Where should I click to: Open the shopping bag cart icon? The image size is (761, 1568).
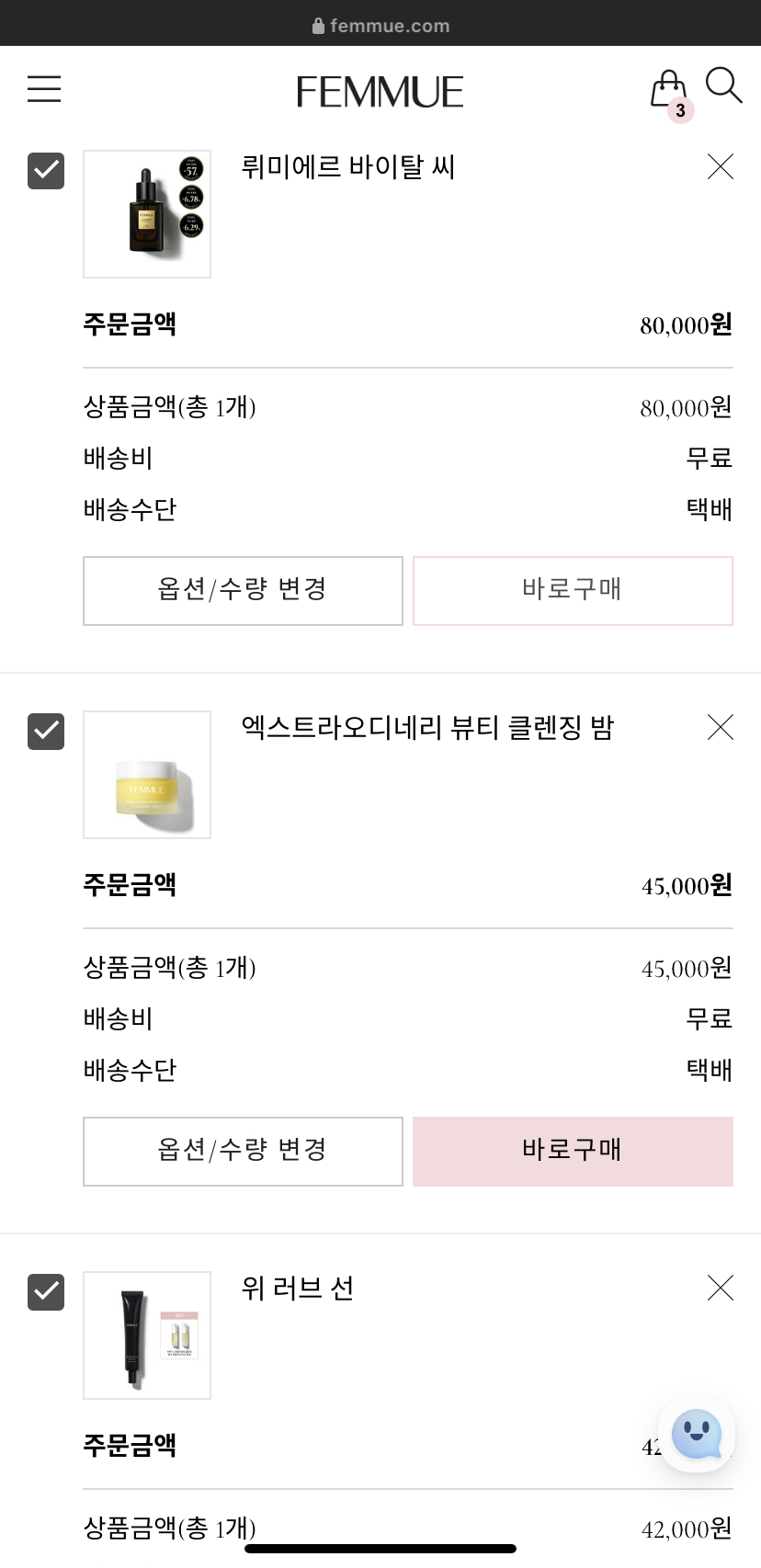(x=670, y=93)
